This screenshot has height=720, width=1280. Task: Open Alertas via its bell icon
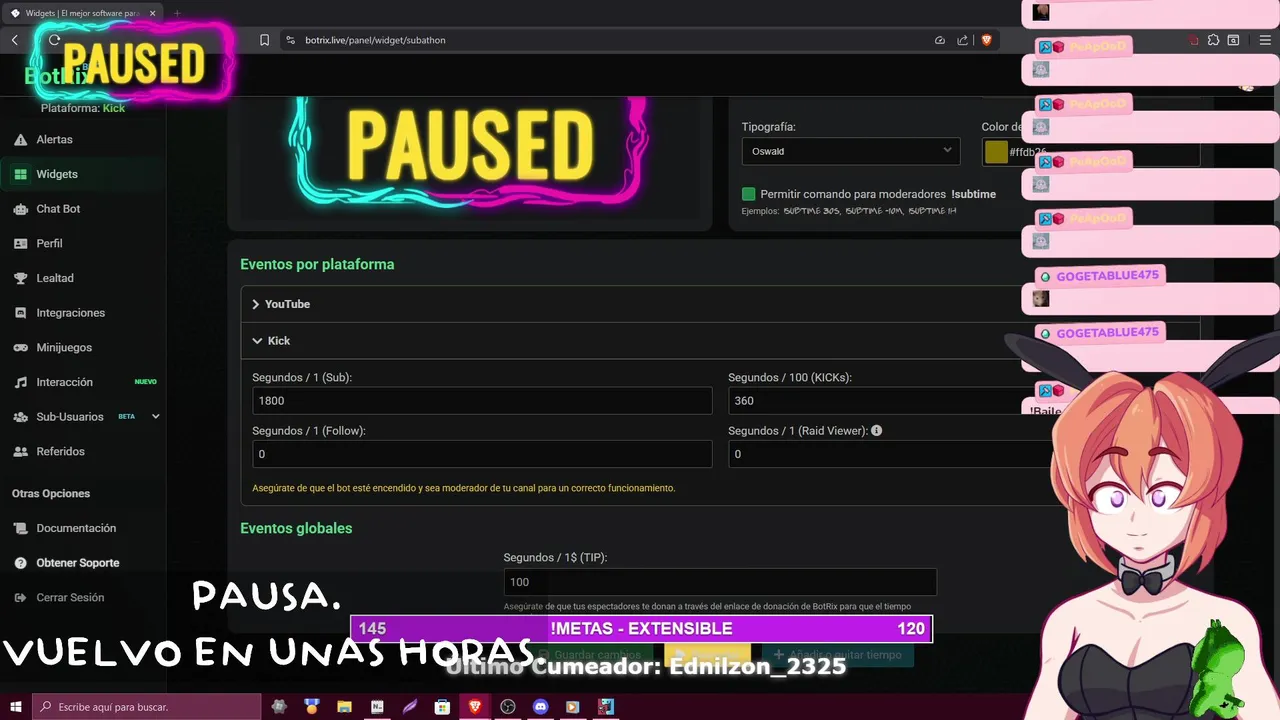[20, 140]
